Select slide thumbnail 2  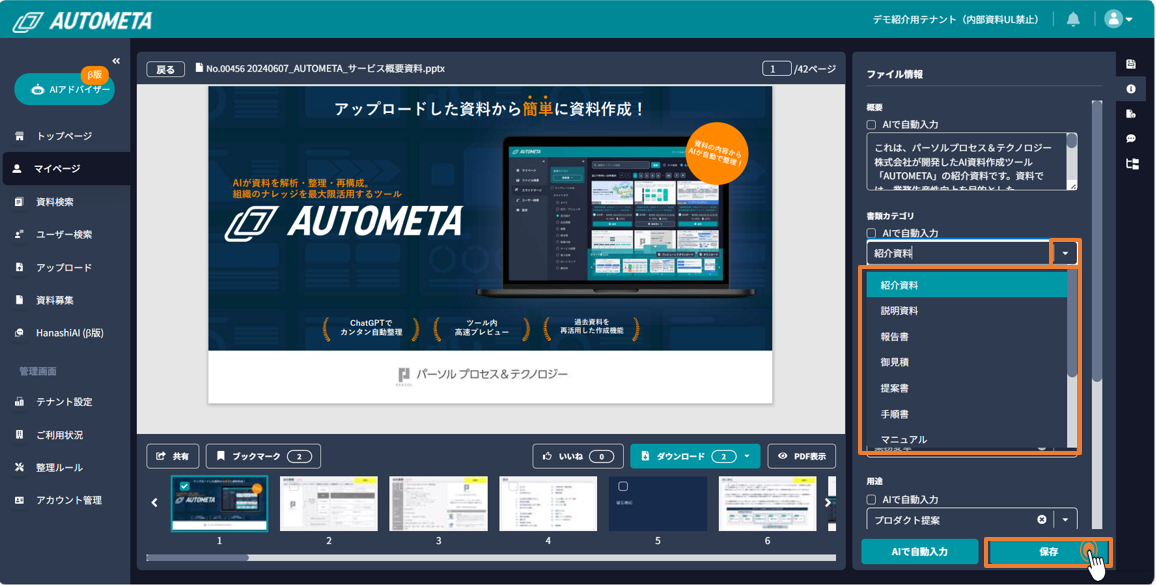point(329,504)
